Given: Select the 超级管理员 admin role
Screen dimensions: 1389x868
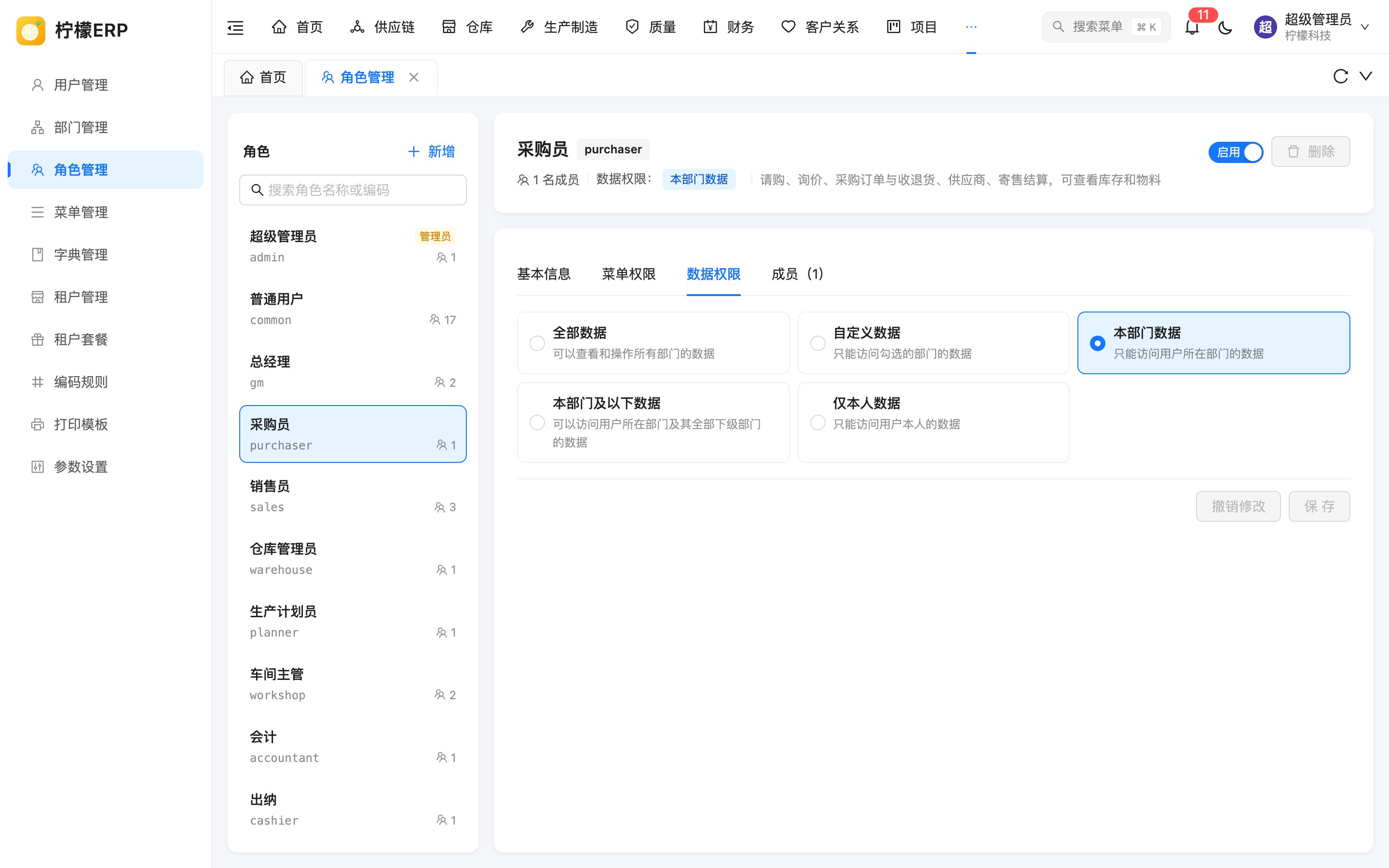Looking at the screenshot, I should (353, 246).
